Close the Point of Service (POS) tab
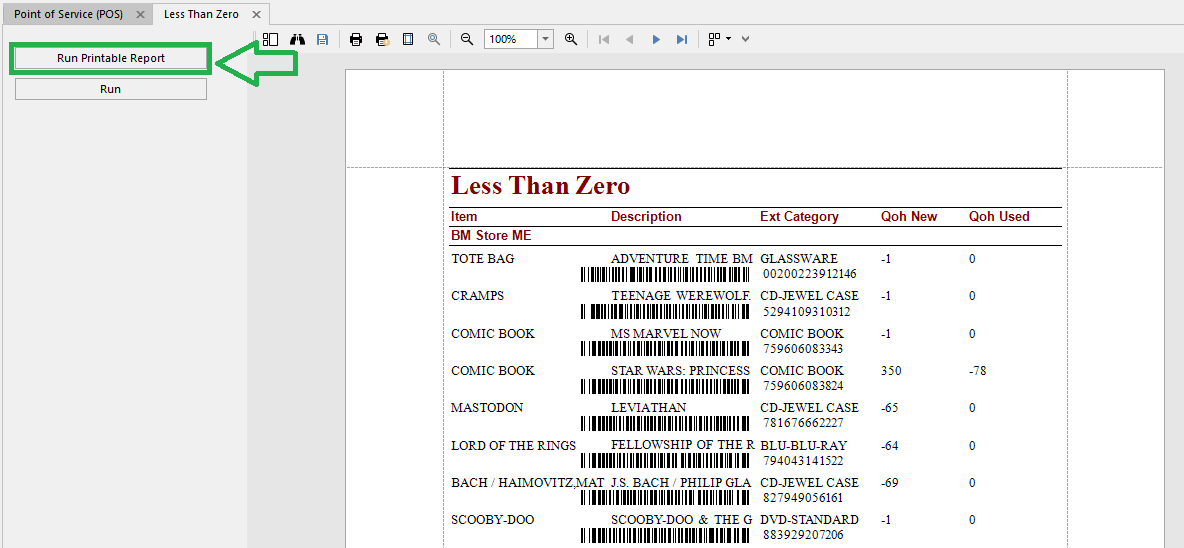This screenshot has width=1184, height=548. 140,15
